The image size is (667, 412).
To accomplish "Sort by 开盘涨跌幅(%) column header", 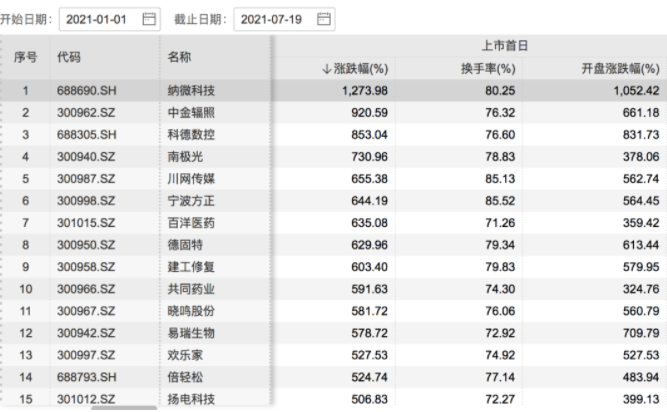I will point(620,68).
